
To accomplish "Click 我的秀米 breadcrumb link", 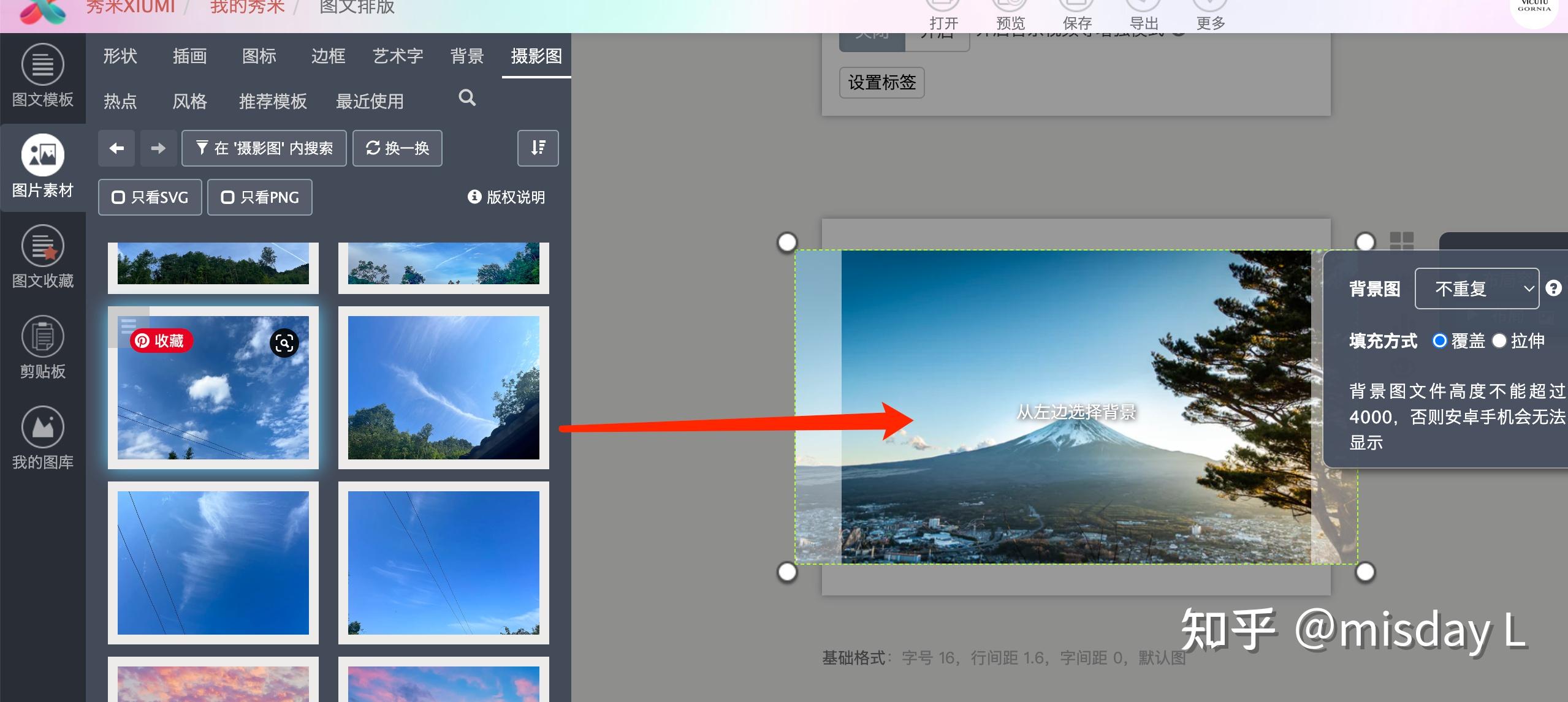I will [x=248, y=7].
